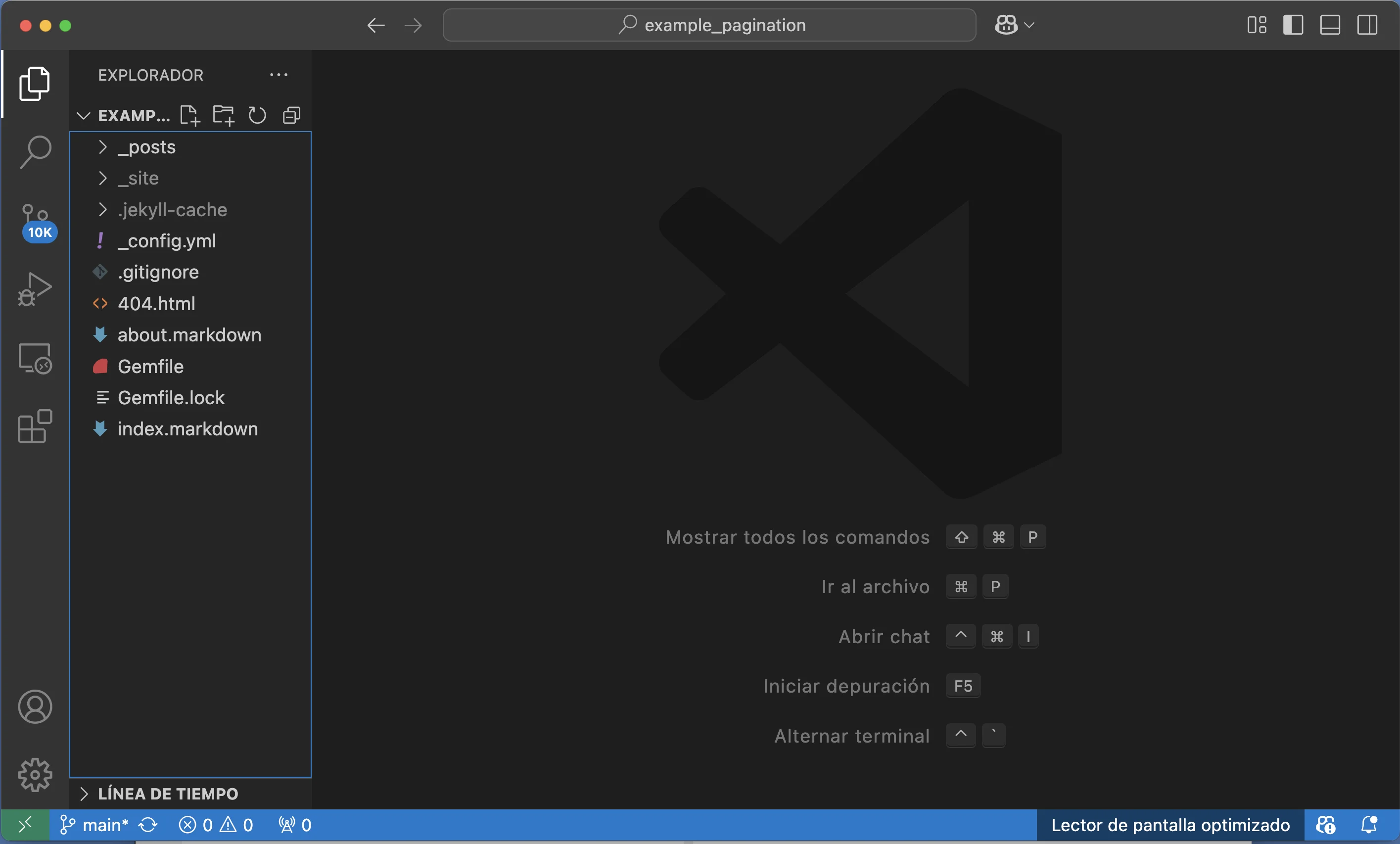Open Copilot status icon in status bar
Viewport: 1400px width, 844px height.
point(1326,825)
